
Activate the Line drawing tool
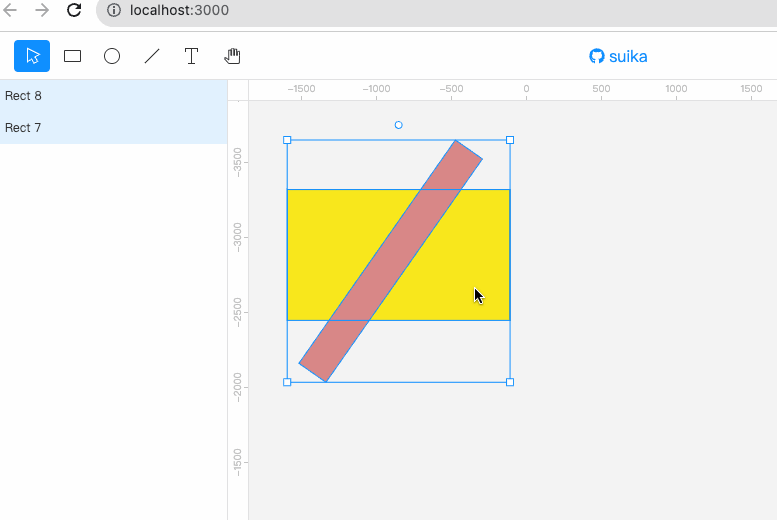152,56
